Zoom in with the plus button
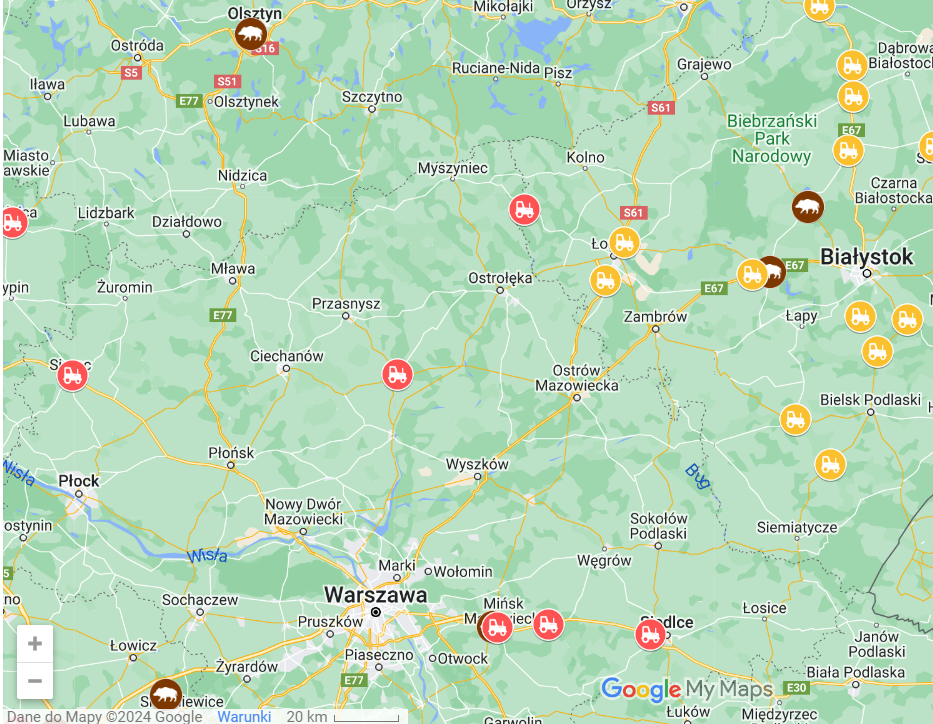The height and width of the screenshot is (724, 933). 35,643
